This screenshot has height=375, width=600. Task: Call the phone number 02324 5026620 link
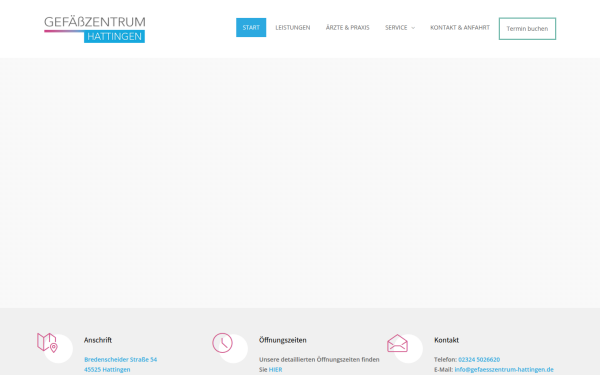[x=479, y=359]
